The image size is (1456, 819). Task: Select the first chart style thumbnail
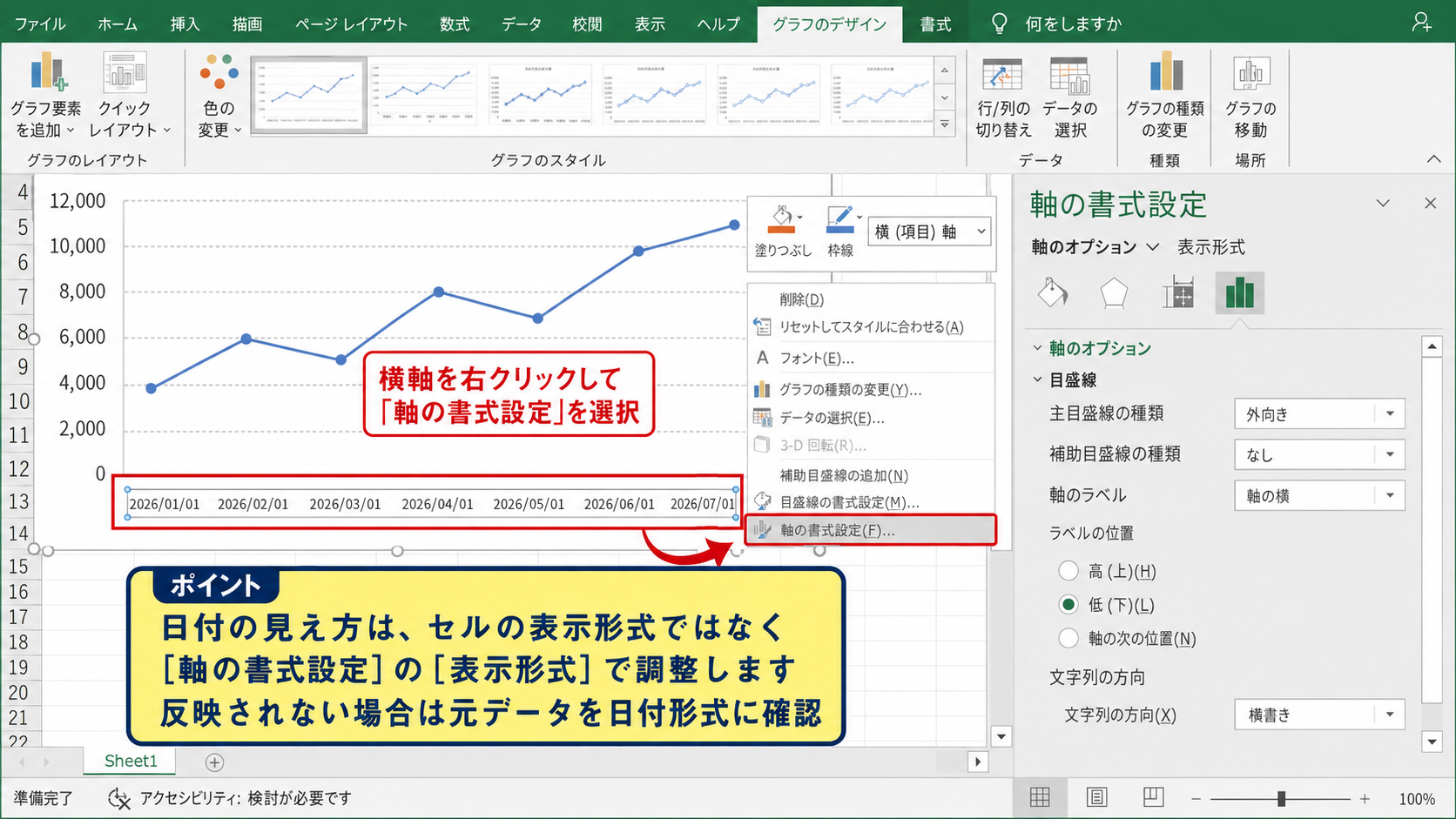[308, 95]
